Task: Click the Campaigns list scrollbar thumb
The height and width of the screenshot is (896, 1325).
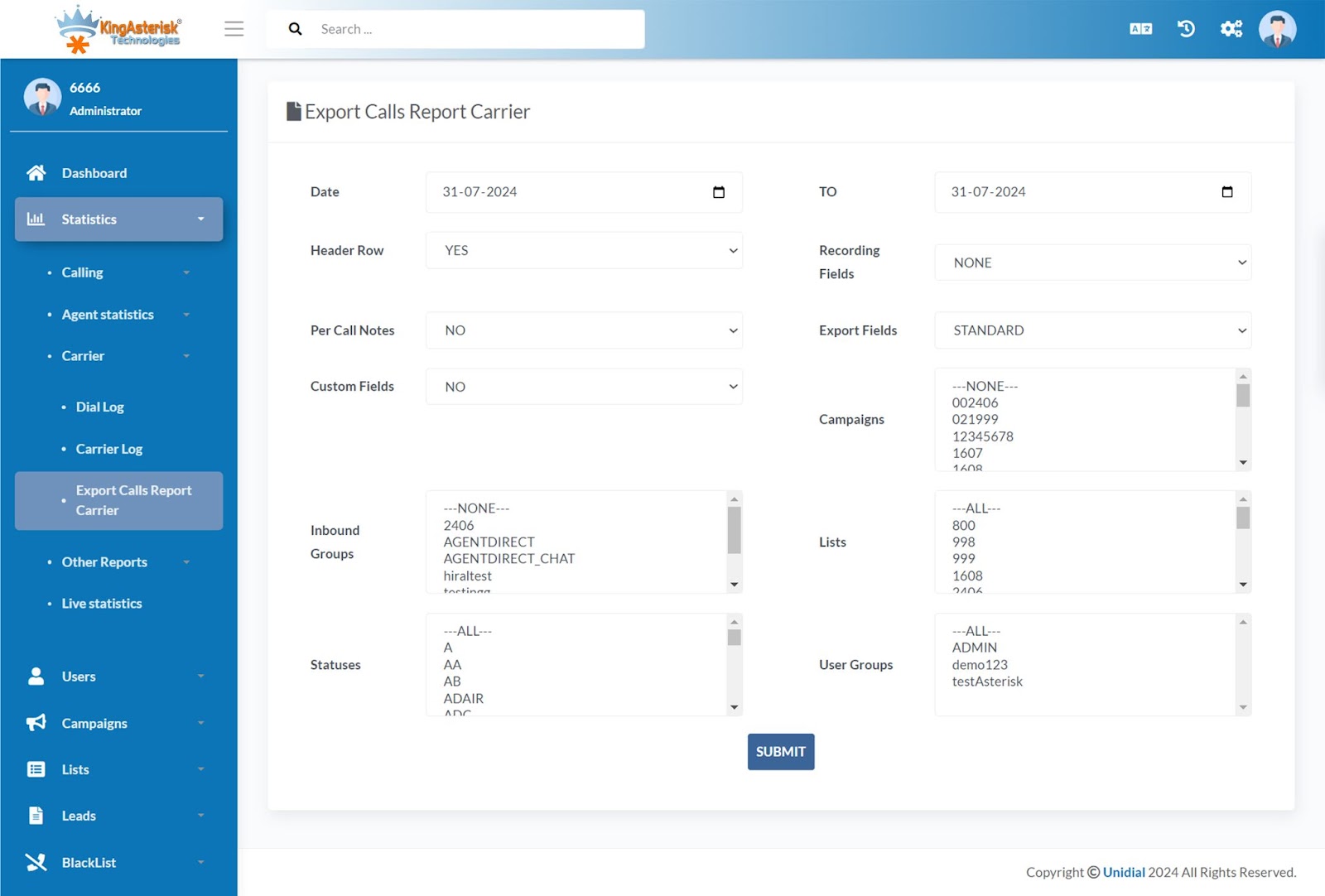Action: click(1243, 395)
